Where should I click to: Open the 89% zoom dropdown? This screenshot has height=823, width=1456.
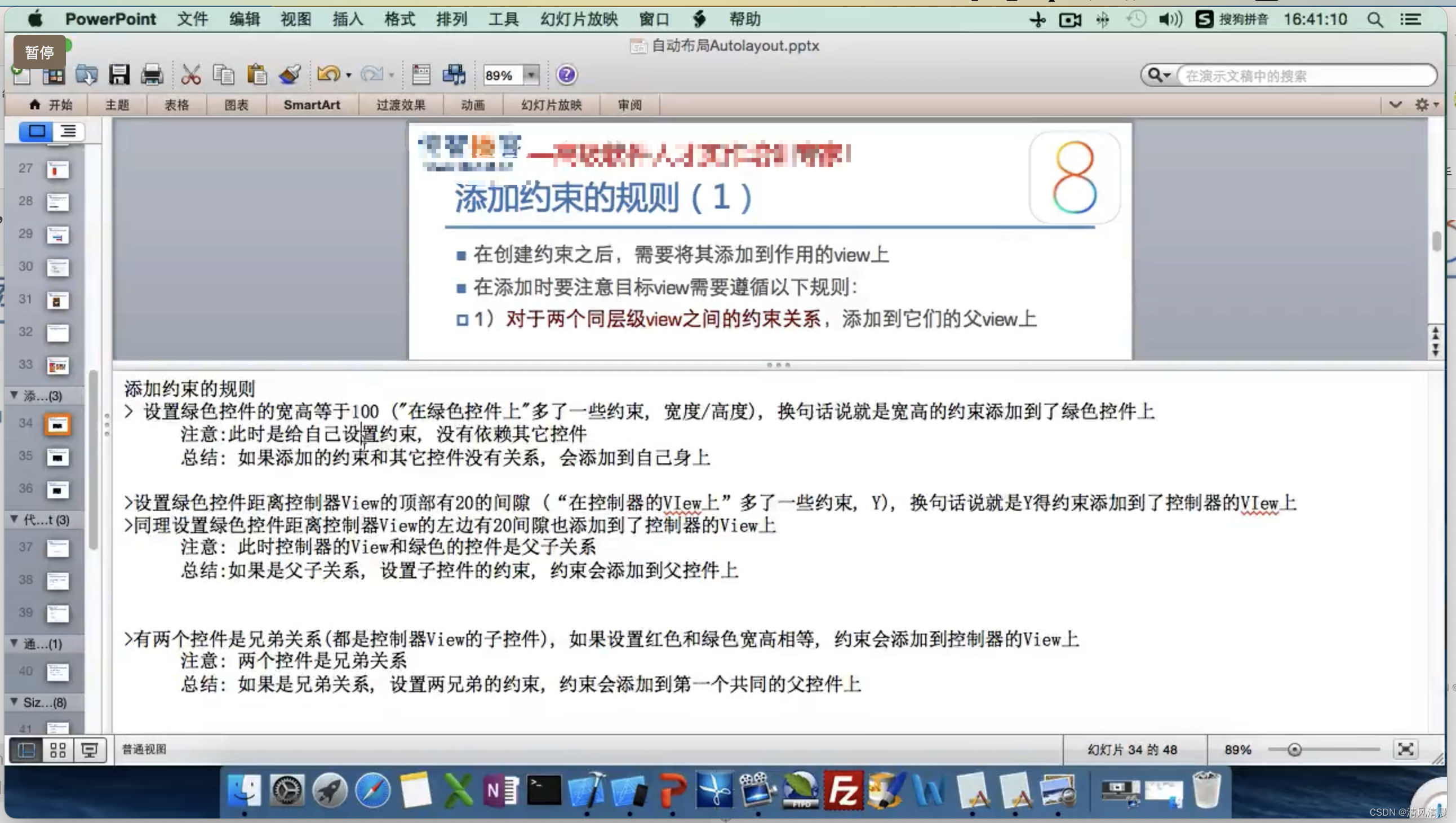click(531, 74)
